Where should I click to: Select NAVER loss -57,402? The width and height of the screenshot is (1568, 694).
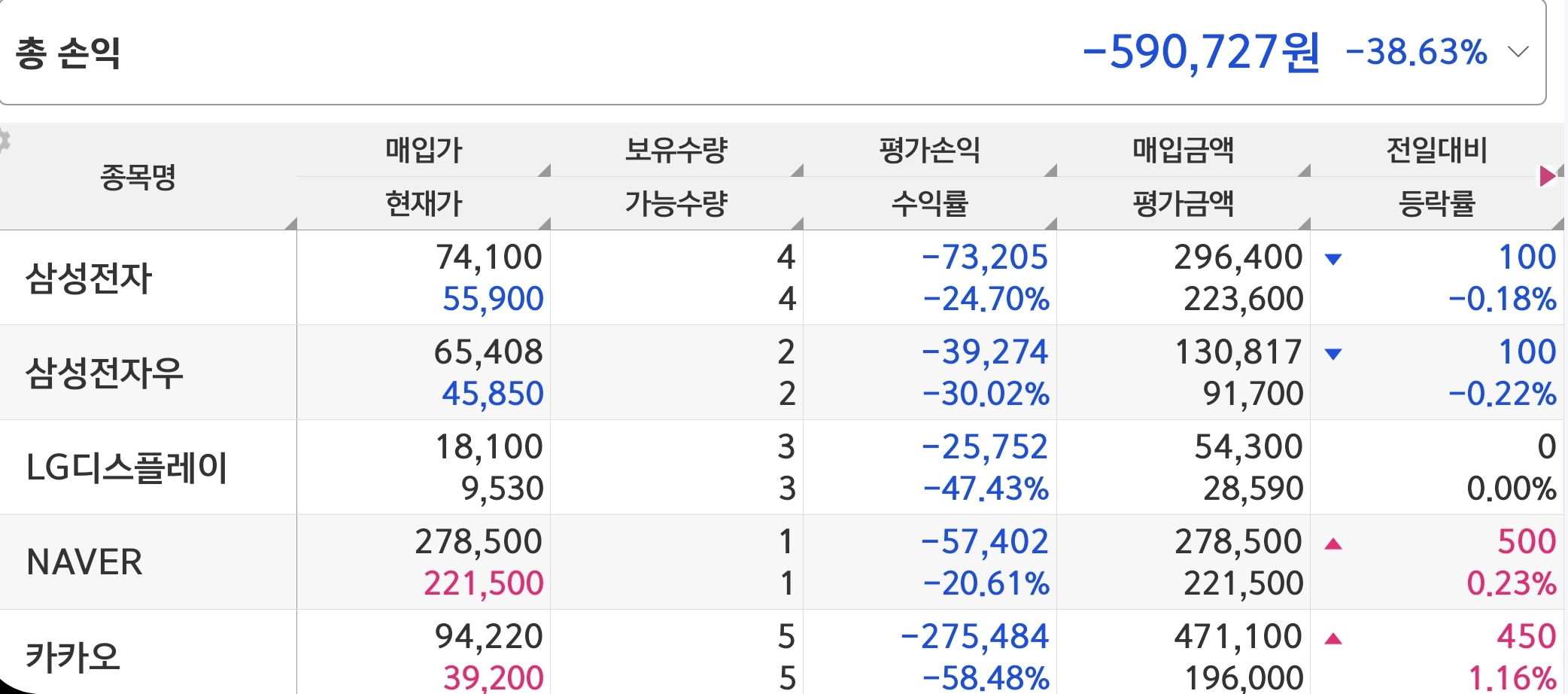(x=984, y=542)
